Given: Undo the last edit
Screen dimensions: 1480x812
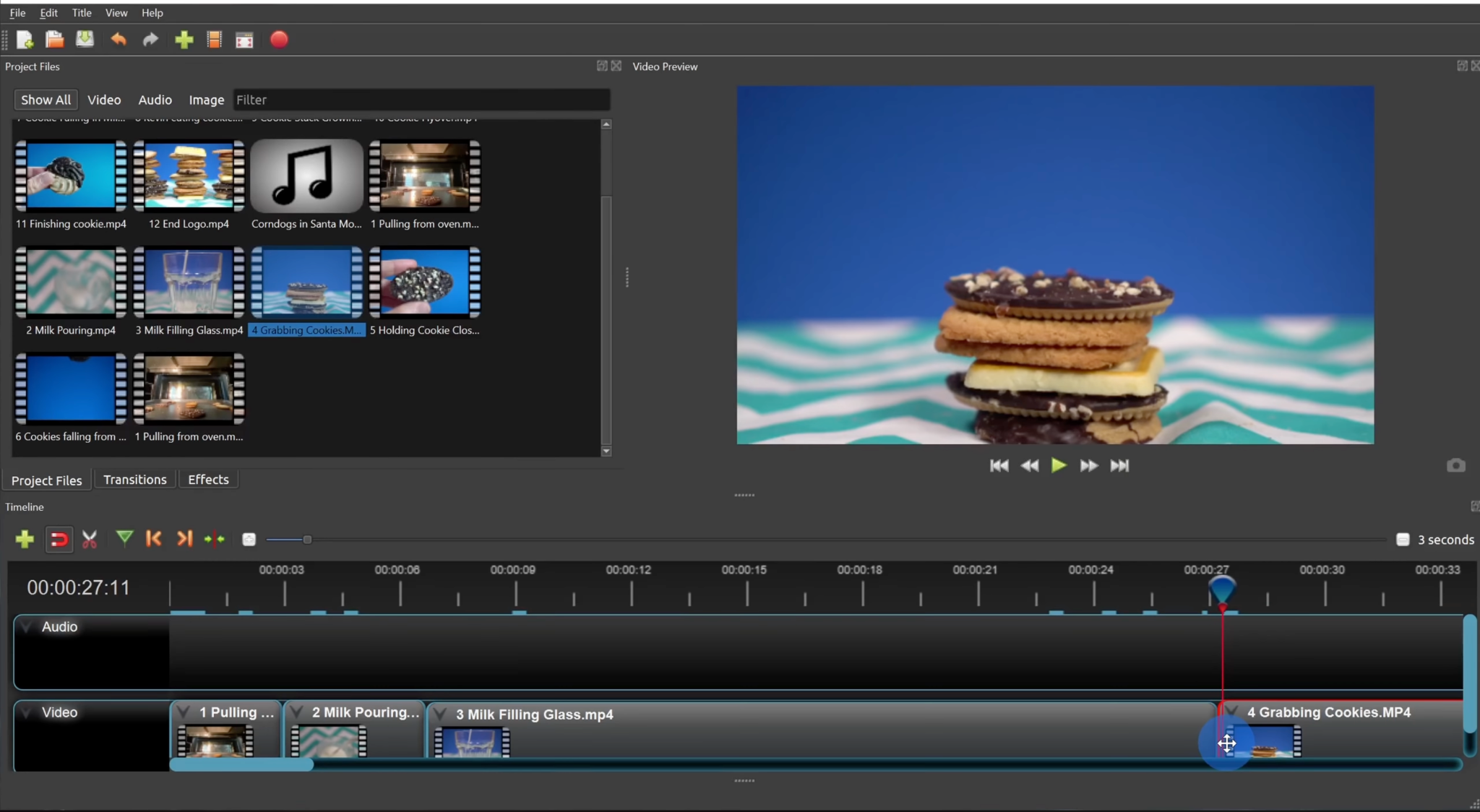Looking at the screenshot, I should (119, 40).
